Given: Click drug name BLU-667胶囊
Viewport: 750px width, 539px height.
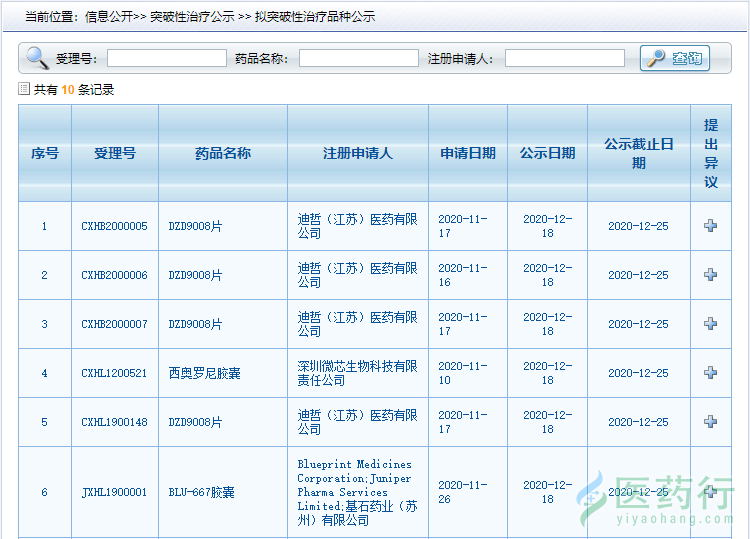Looking at the screenshot, I should pos(201,492).
